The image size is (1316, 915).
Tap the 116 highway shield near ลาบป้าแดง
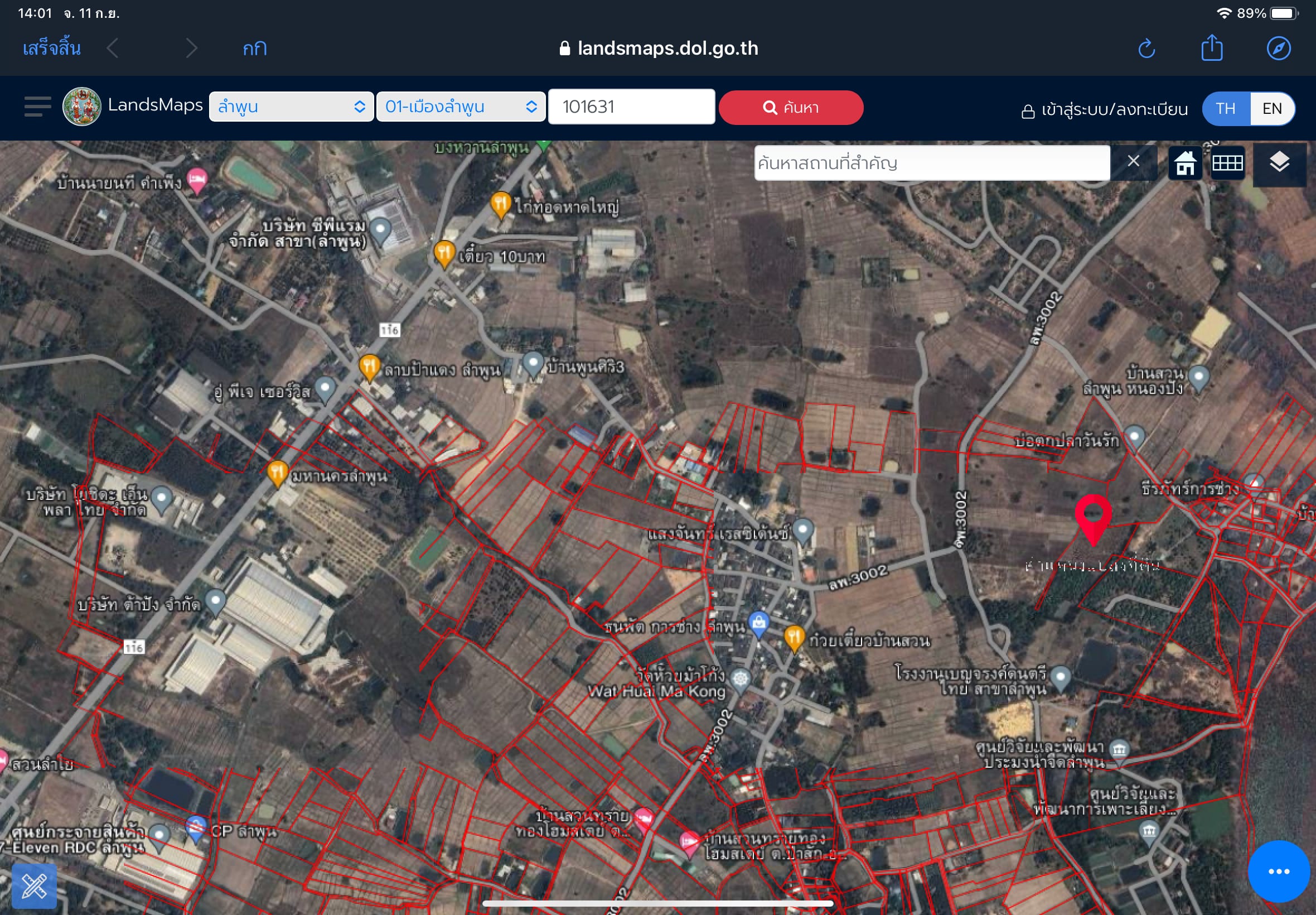pos(390,330)
